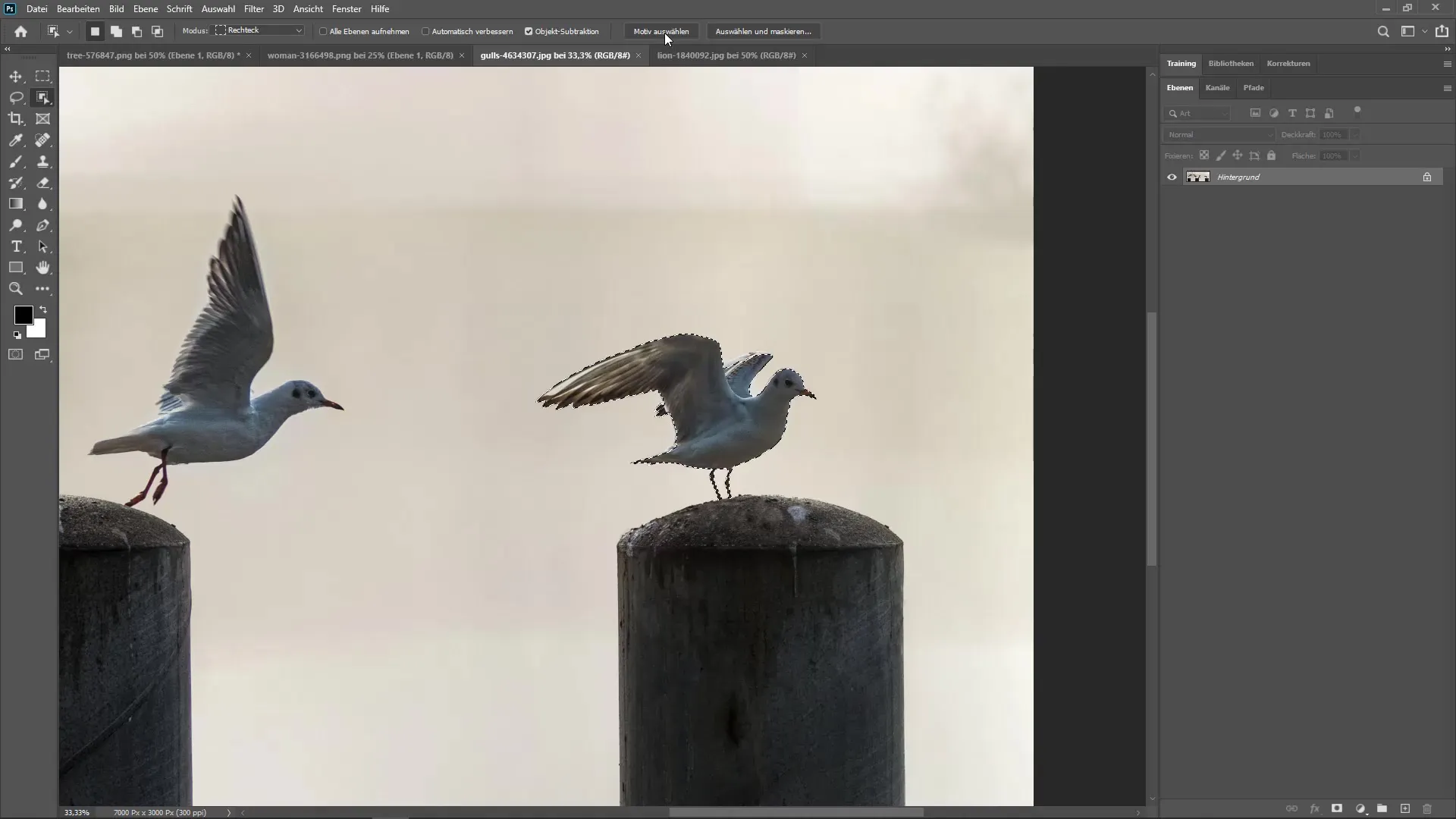Select the Brush tool
The image size is (1456, 819).
pyautogui.click(x=16, y=162)
